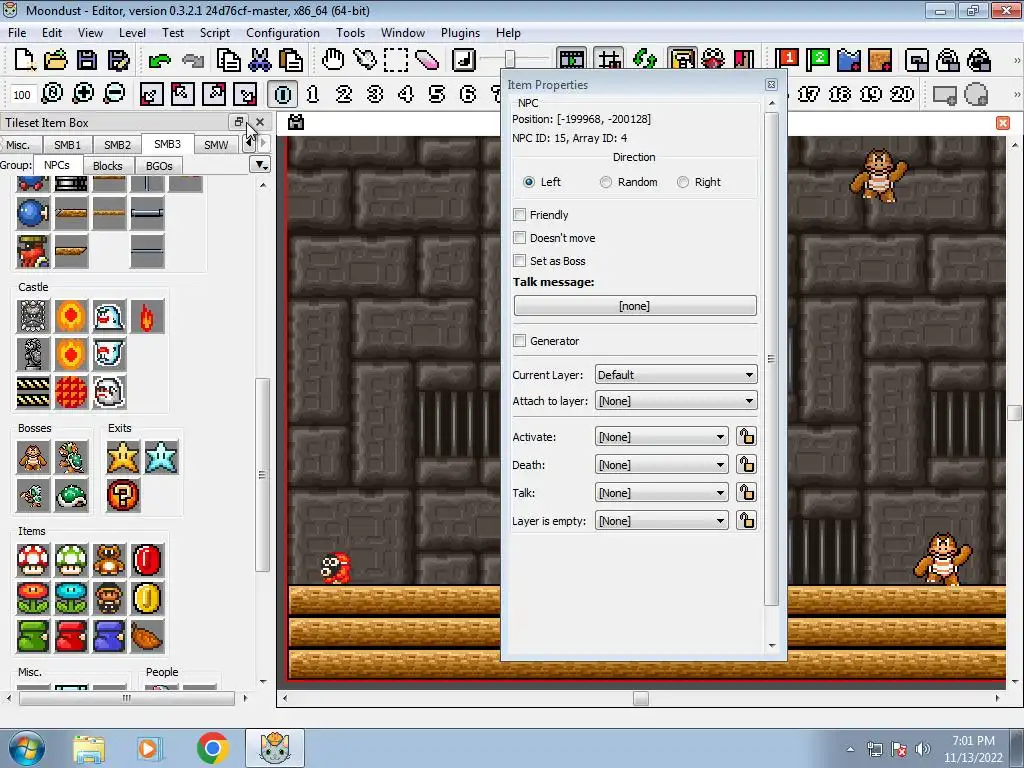The width and height of the screenshot is (1024, 768).
Task: Toggle lock button beside Layer is empty
Action: pos(746,520)
